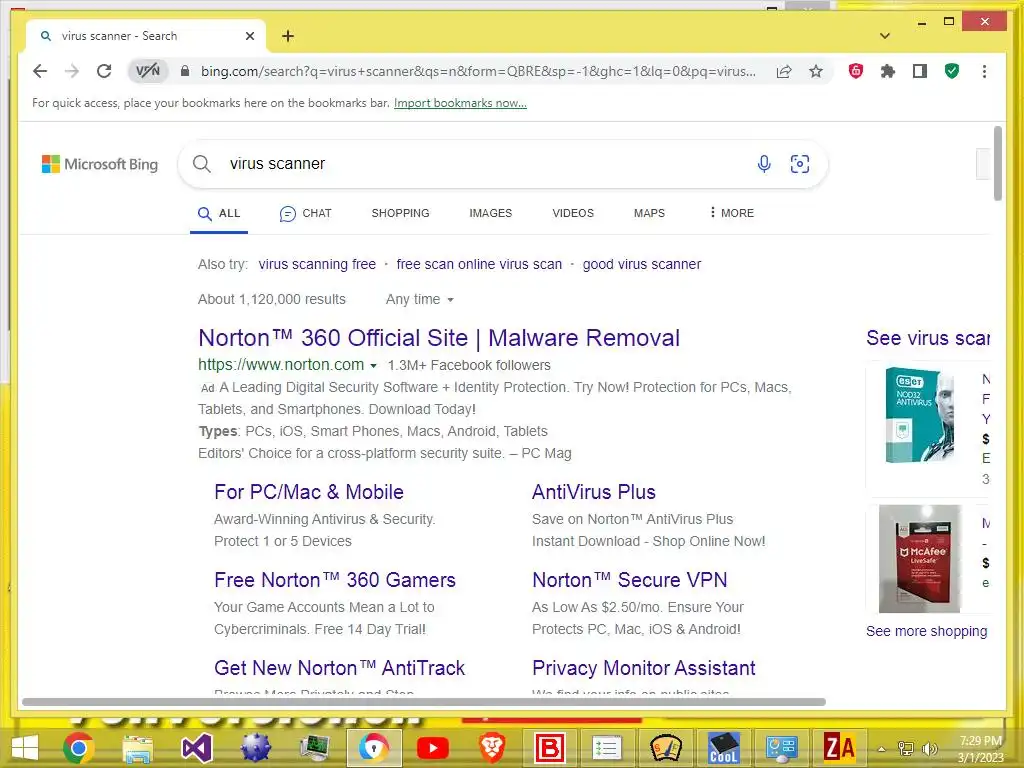
Task: Open Norton 360 Official Site result
Action: [x=439, y=338]
